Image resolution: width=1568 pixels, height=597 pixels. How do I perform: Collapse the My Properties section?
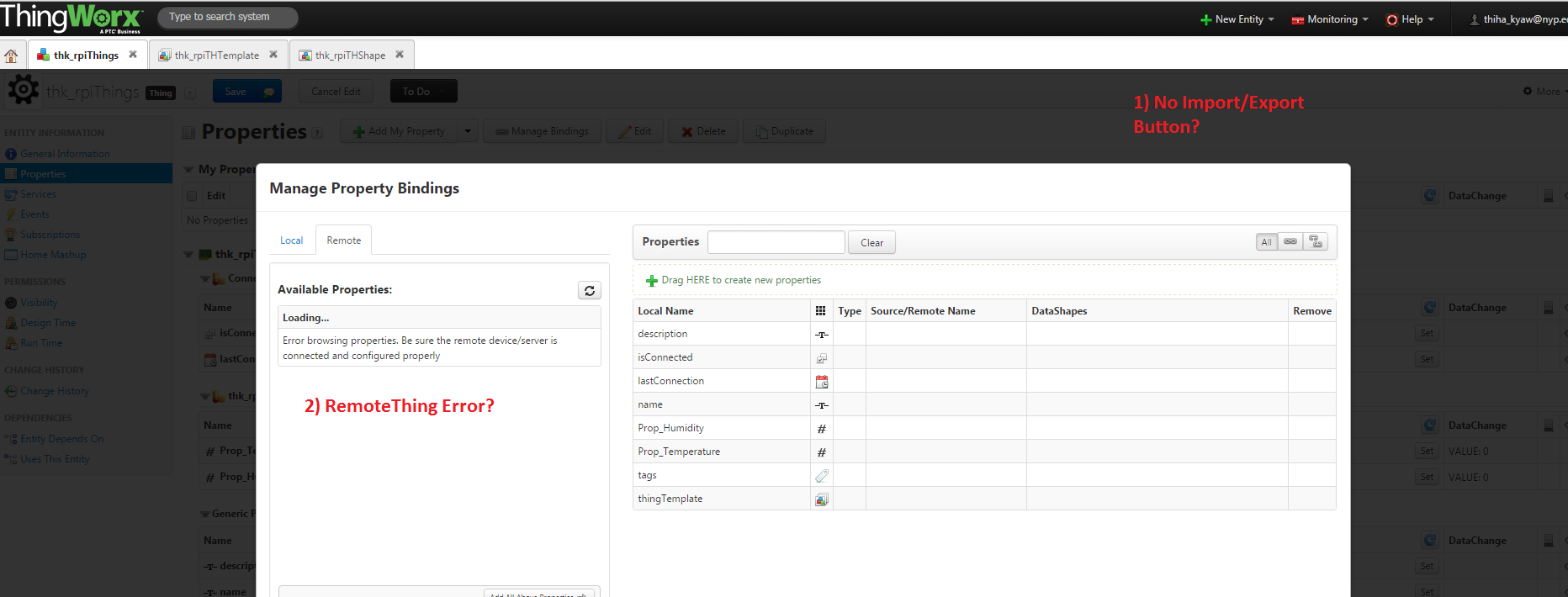click(188, 169)
